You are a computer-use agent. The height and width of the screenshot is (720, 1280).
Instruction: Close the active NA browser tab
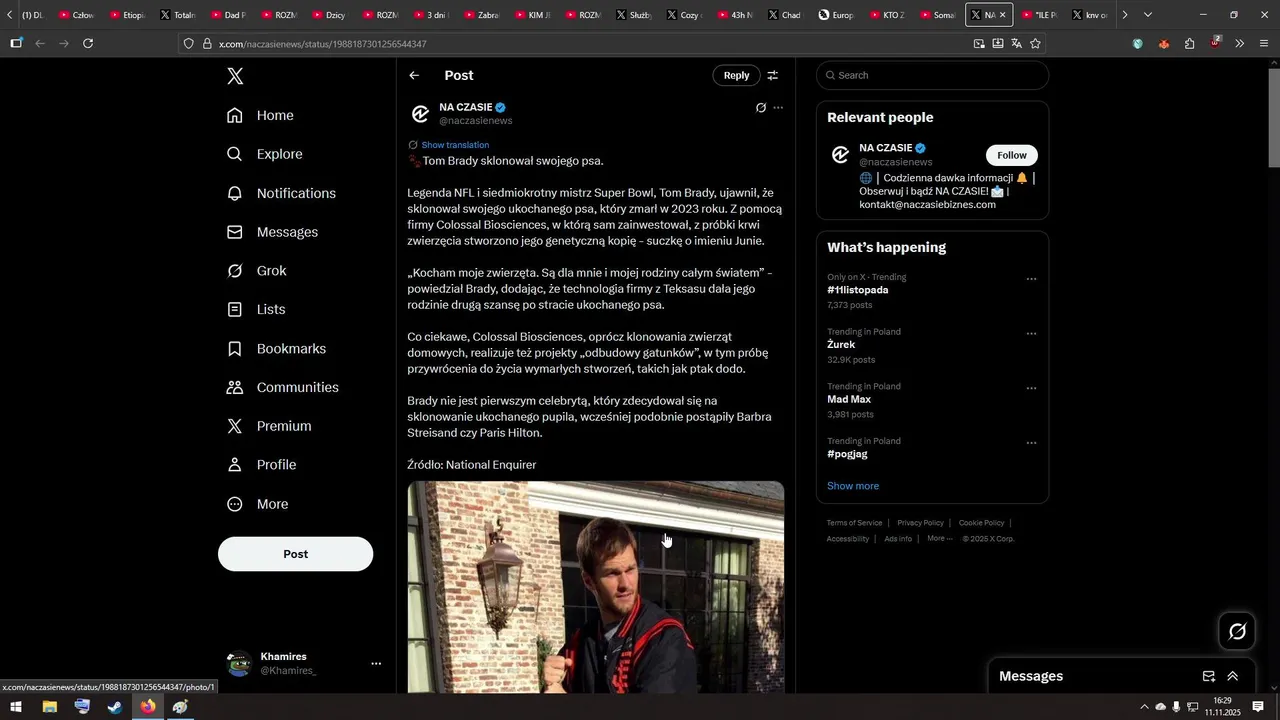tap(1002, 15)
